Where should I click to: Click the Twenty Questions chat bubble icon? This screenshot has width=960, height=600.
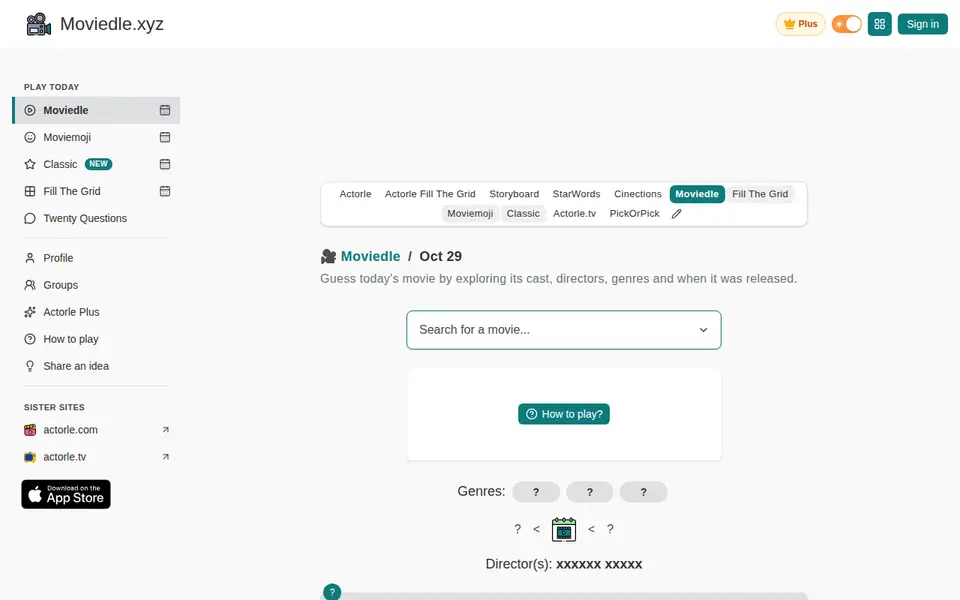(30, 218)
